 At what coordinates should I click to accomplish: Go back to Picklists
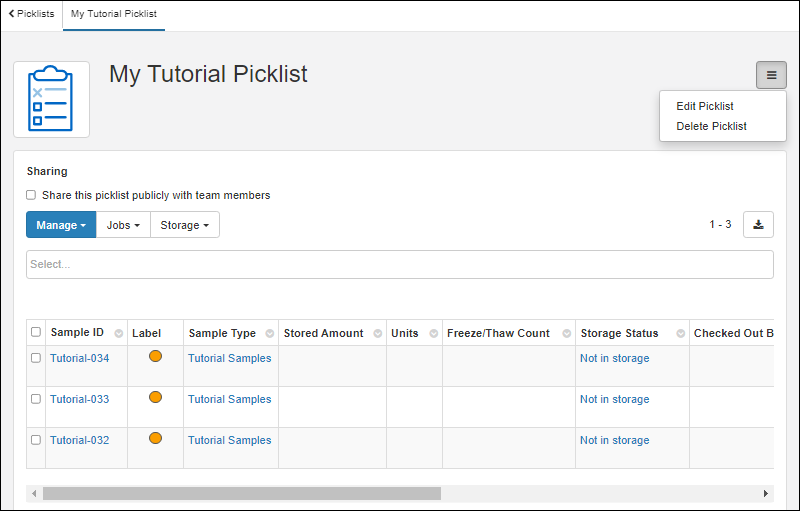click(31, 14)
